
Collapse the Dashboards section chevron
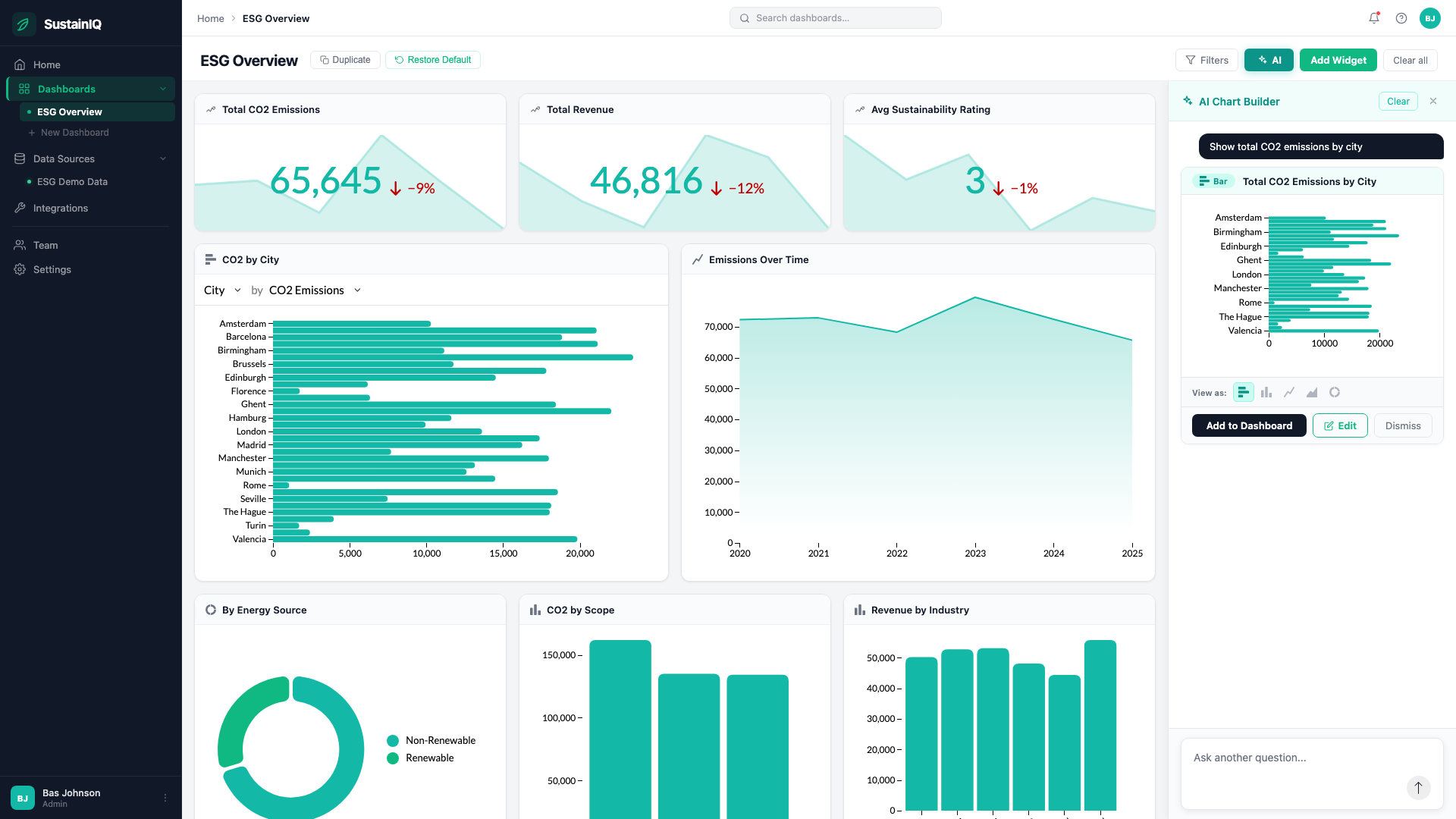coord(163,89)
